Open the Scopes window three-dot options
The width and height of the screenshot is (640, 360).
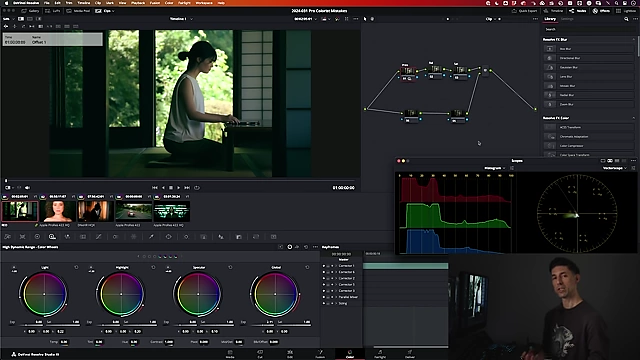633,161
